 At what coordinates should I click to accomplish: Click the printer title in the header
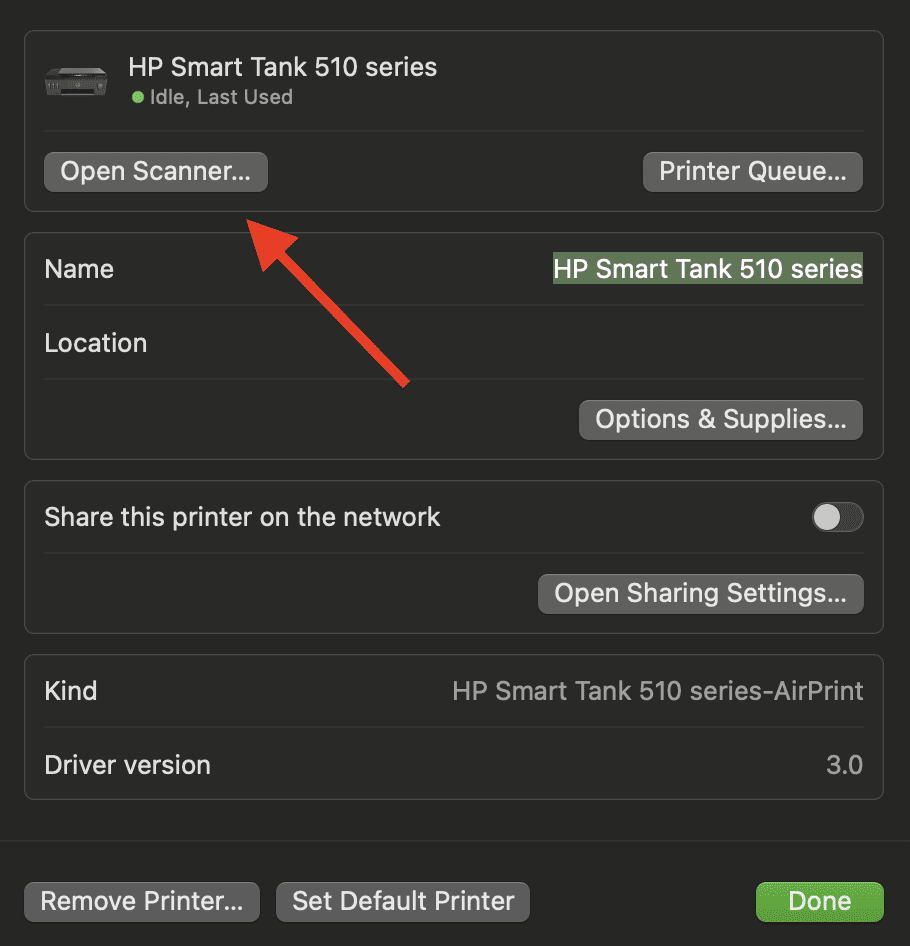pyautogui.click(x=283, y=68)
